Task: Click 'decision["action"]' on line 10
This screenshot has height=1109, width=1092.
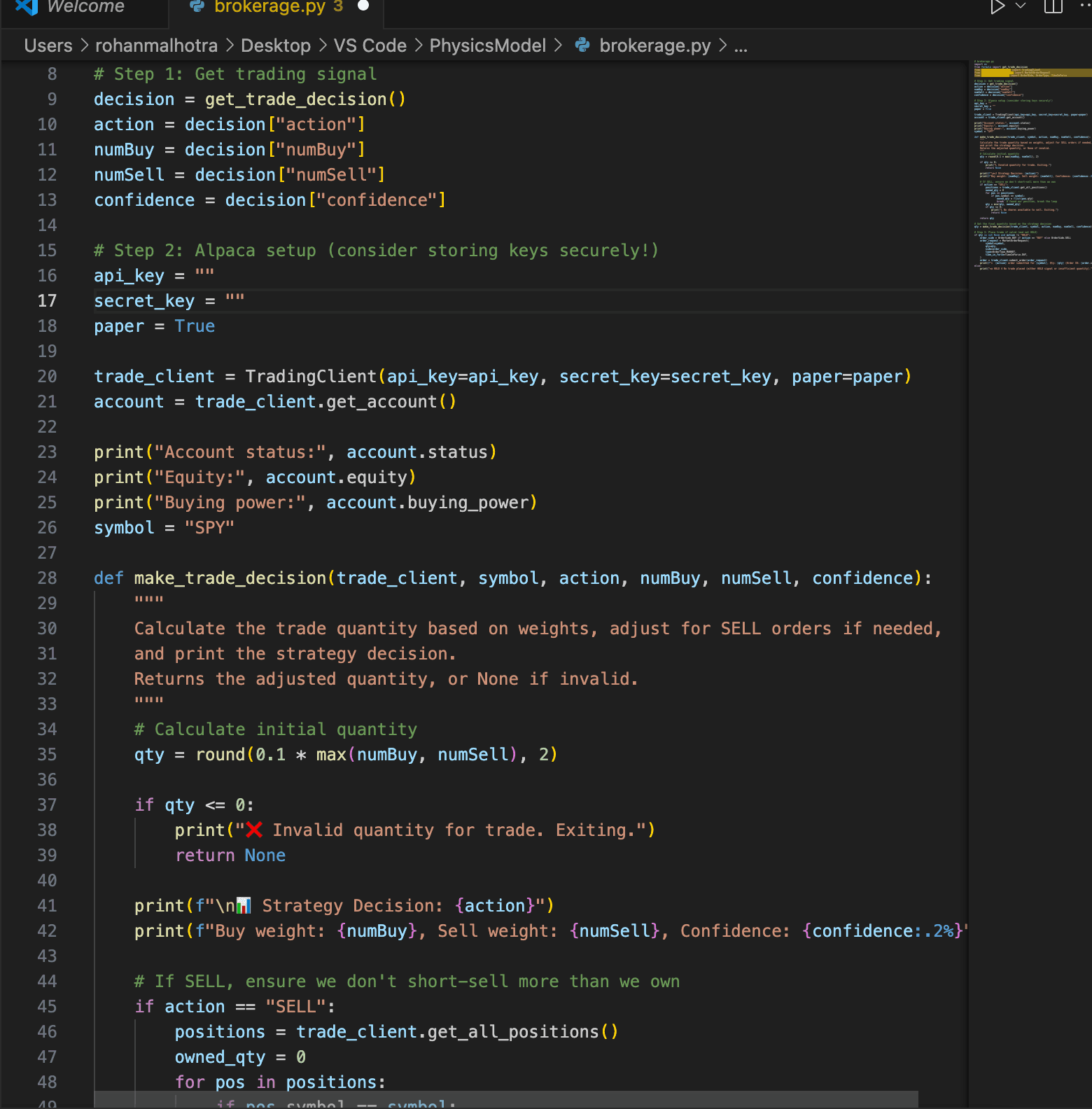Action: point(275,125)
